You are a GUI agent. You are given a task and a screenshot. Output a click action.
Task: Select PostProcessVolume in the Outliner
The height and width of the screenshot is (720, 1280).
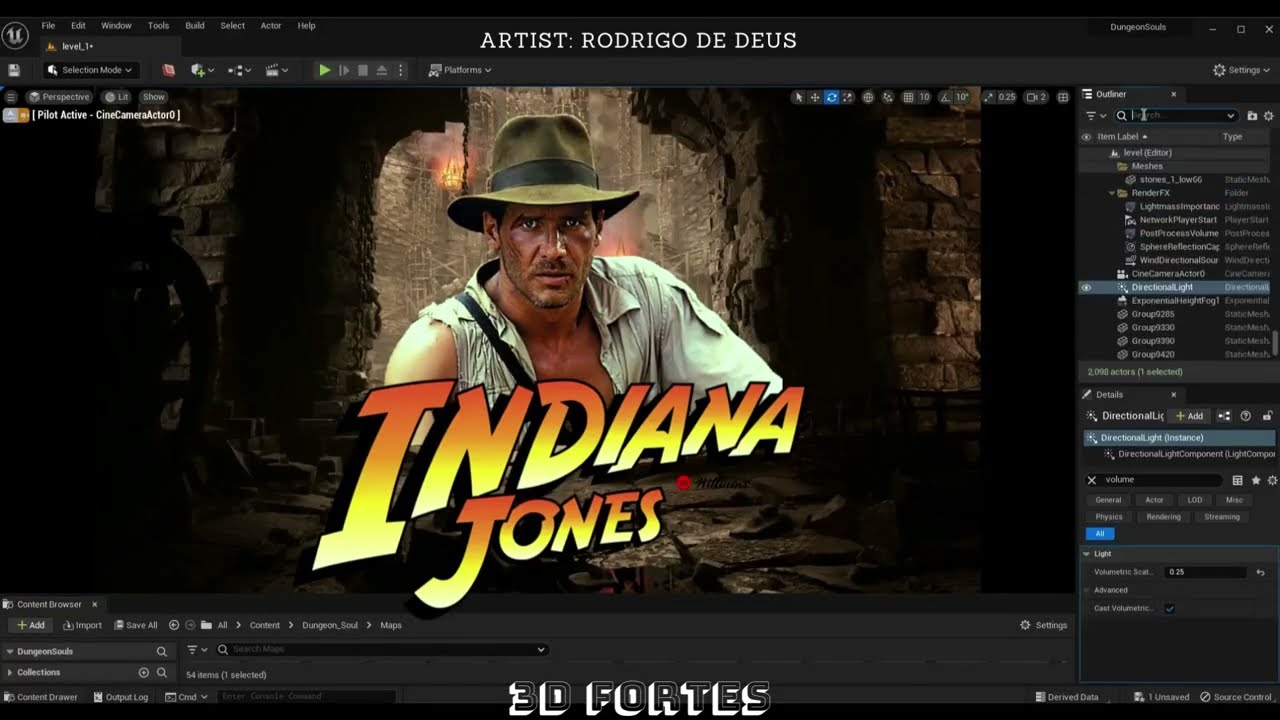pyautogui.click(x=1179, y=234)
